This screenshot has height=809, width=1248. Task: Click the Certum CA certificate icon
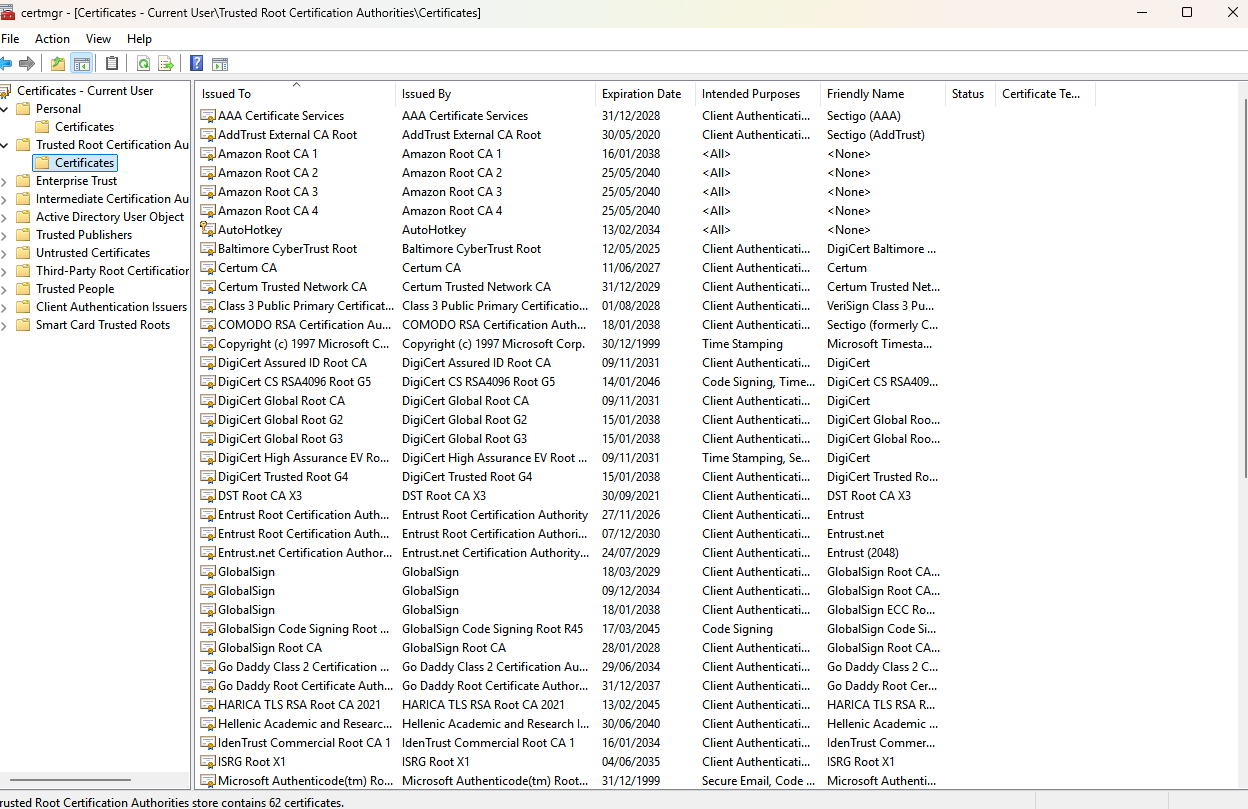pyautogui.click(x=208, y=268)
